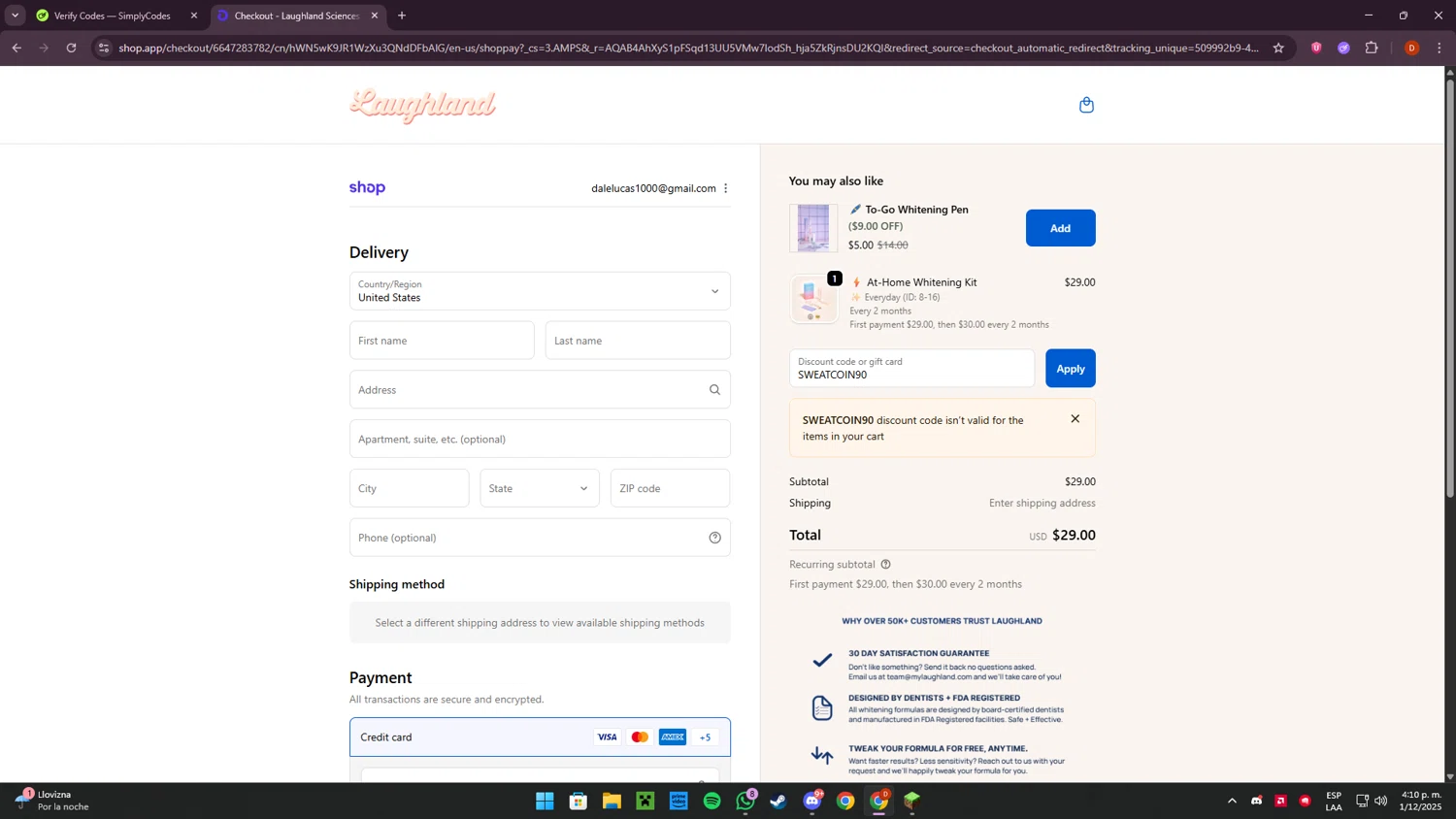
Task: Click the "30 DAY SATISFACTION GUARANTEE" heading
Action: point(918,653)
